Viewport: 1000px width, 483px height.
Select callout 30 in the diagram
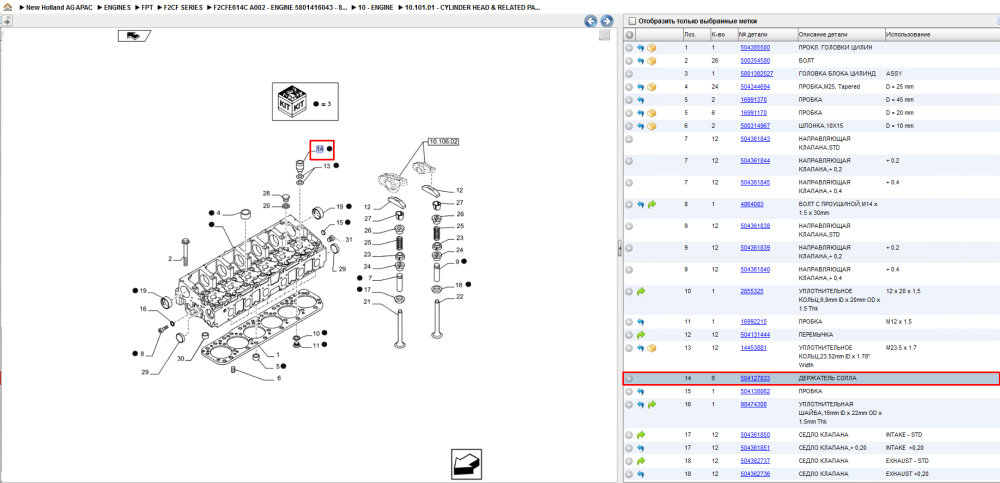(180, 359)
